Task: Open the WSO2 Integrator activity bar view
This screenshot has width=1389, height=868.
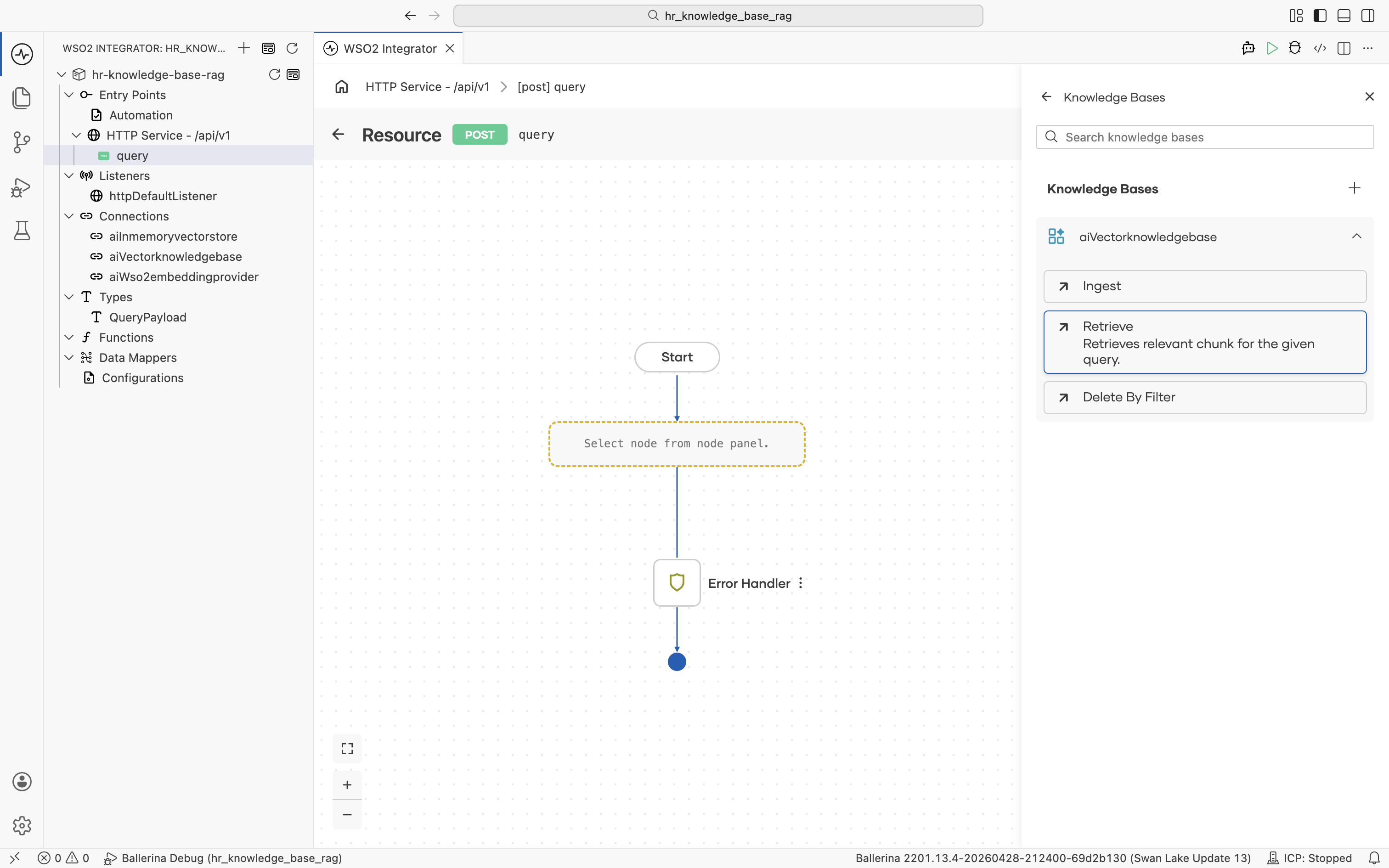Action: tap(22, 54)
